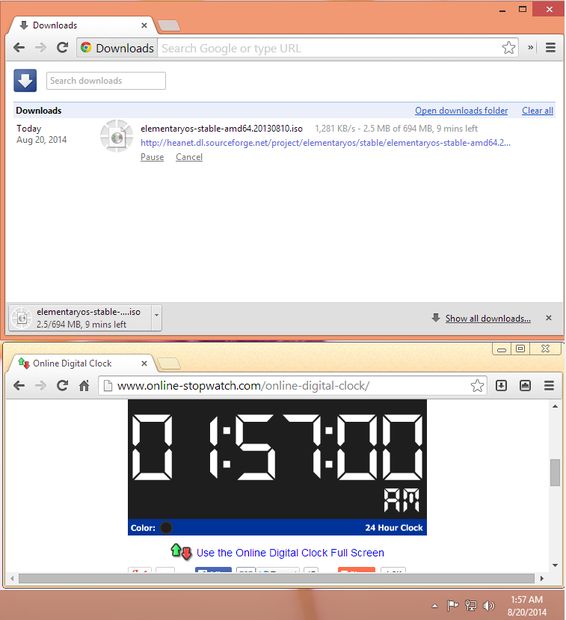Open downloads folder link

point(461,111)
